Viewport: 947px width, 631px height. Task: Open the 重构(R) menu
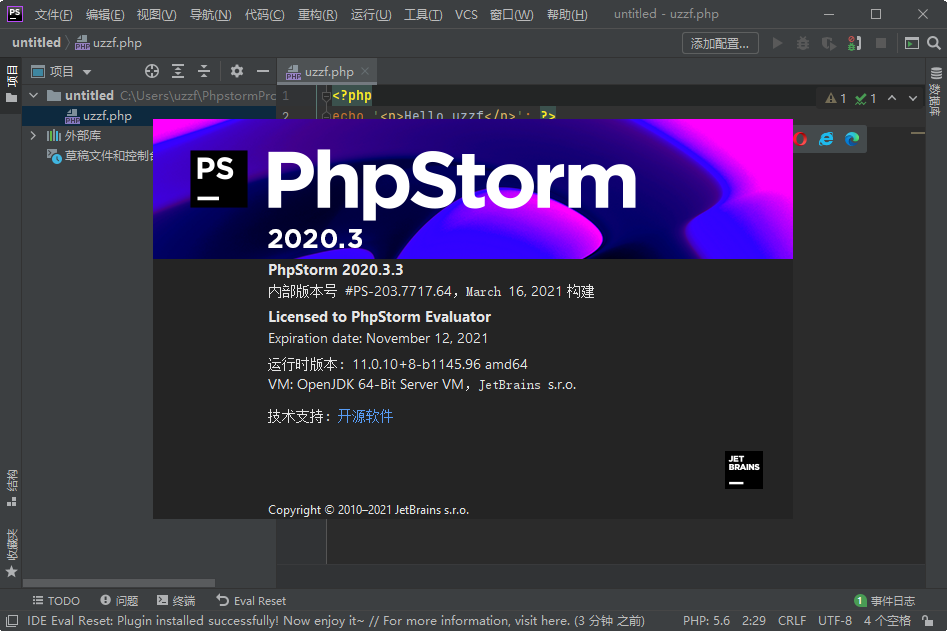(x=318, y=14)
